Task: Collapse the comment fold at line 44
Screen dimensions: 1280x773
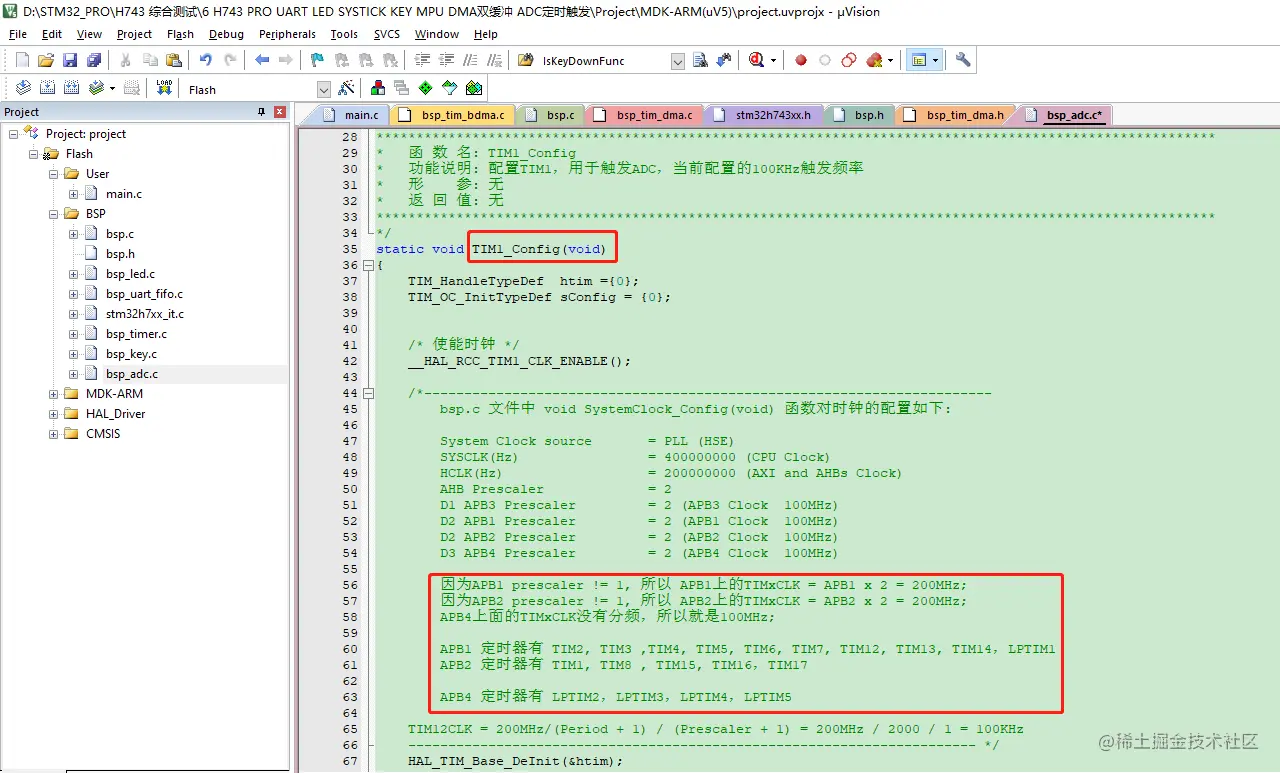Action: pos(368,393)
